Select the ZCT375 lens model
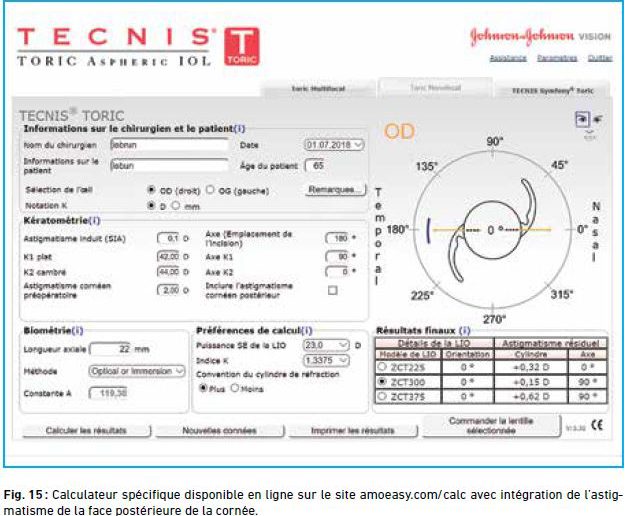The image size is (630, 516). pos(382,396)
